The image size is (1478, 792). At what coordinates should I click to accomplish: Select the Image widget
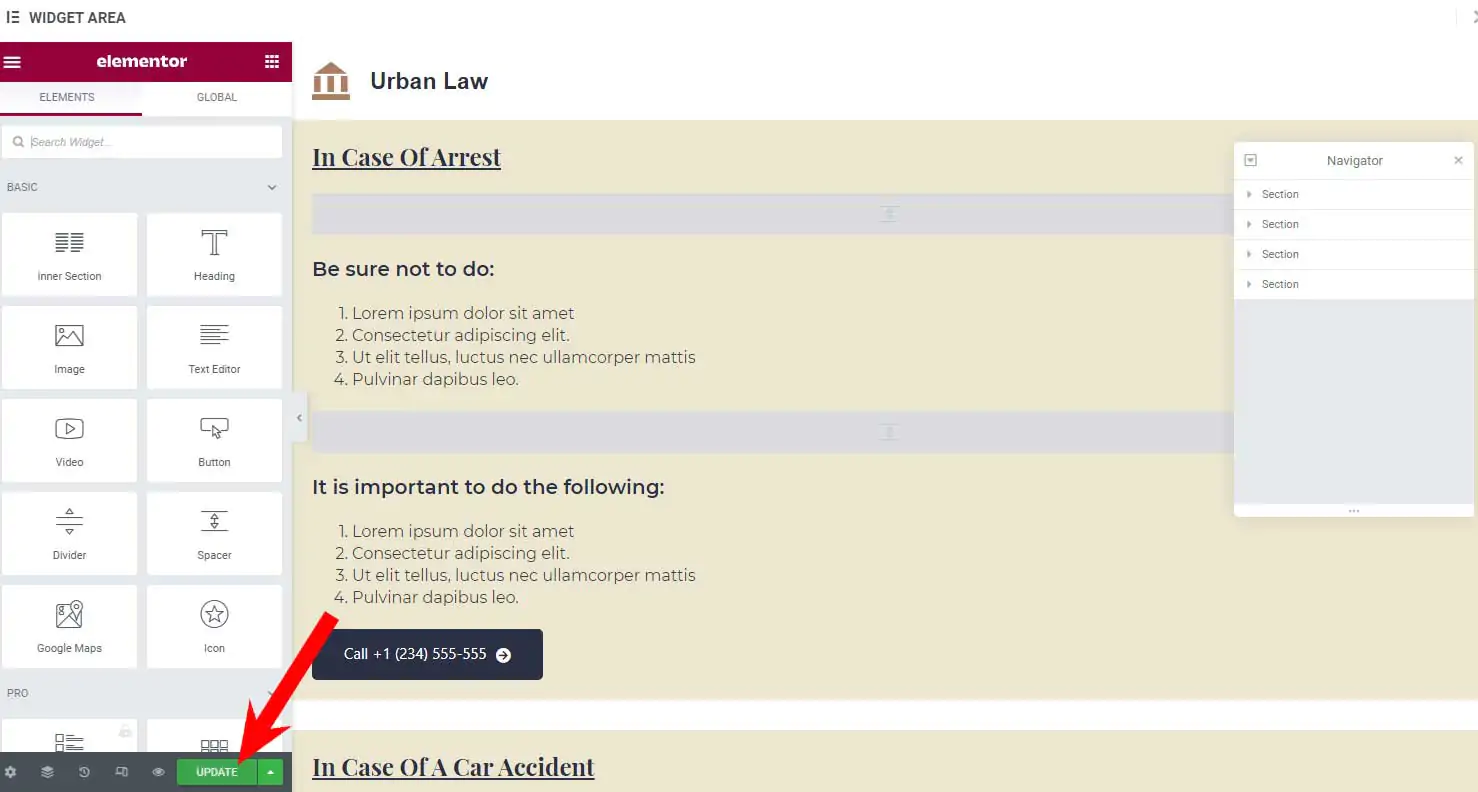(x=69, y=347)
